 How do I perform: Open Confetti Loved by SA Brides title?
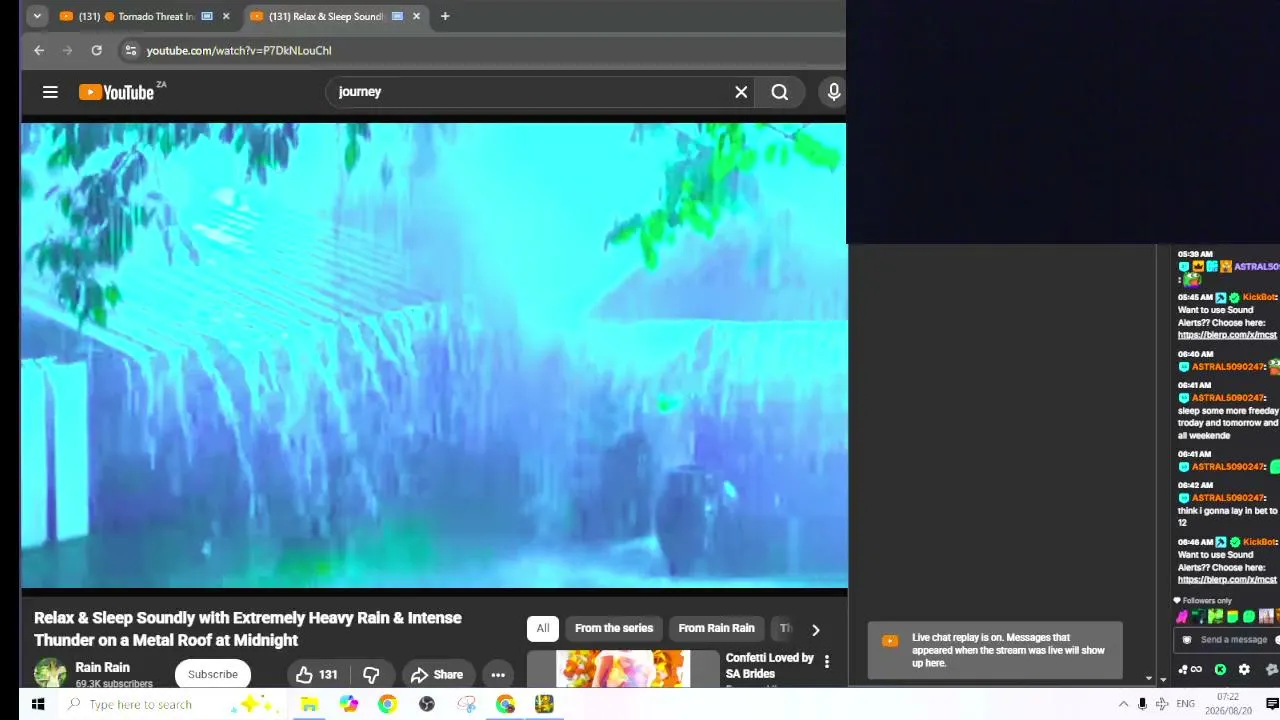pyautogui.click(x=769, y=665)
